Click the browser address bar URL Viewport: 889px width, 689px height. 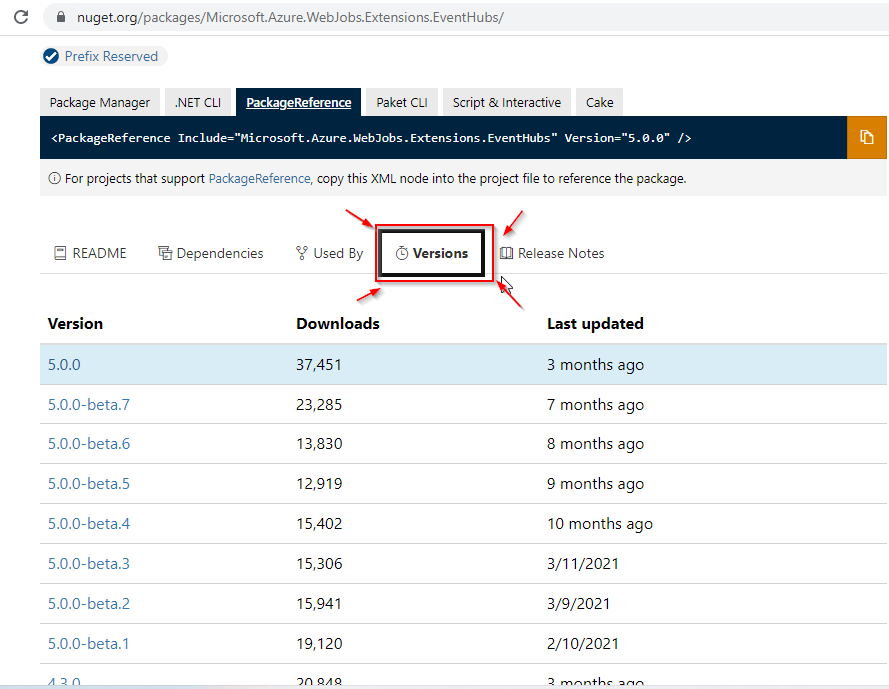(290, 17)
